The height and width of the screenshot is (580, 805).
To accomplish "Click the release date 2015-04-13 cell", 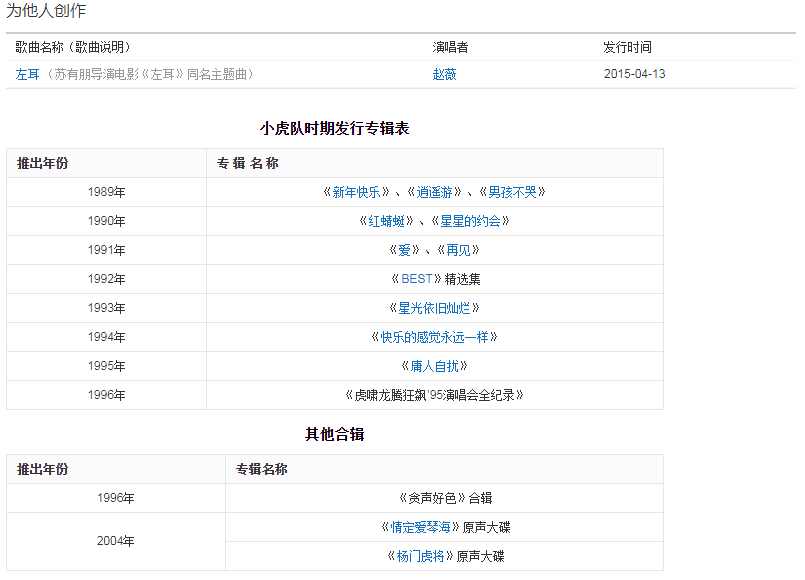I will pyautogui.click(x=634, y=74).
